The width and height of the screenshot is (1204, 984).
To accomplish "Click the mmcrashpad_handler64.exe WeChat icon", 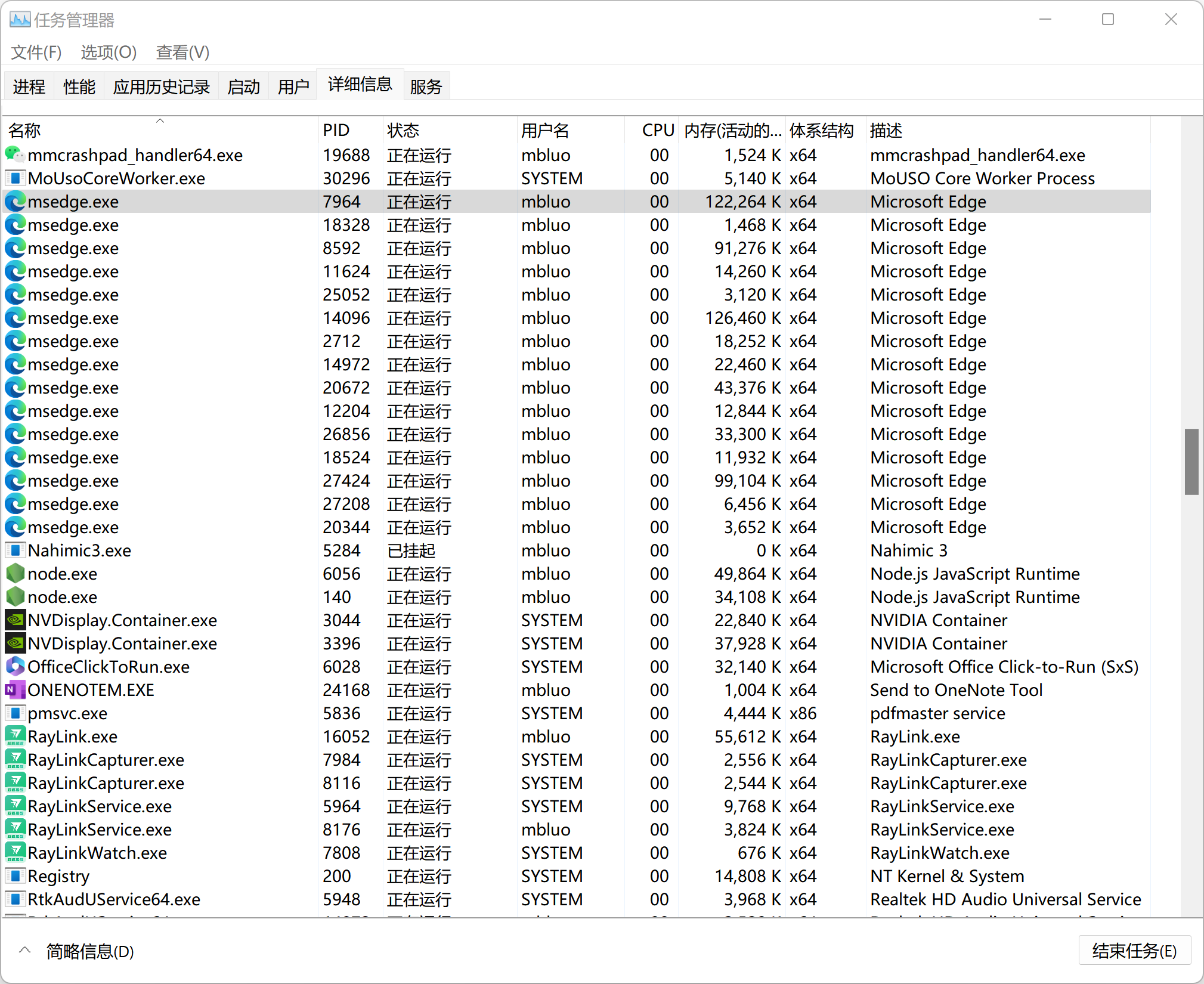I will (15, 155).
